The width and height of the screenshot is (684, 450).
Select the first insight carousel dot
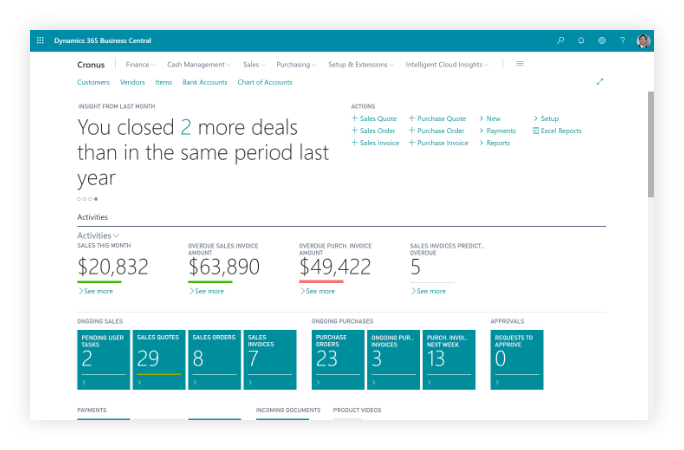click(x=80, y=199)
